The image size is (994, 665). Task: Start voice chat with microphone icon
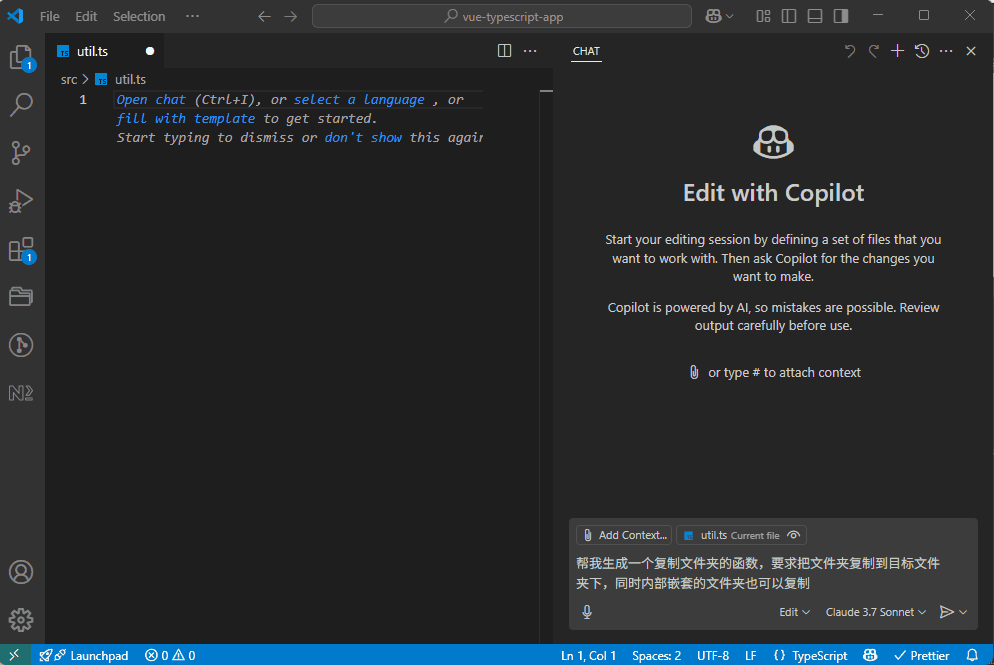point(587,612)
